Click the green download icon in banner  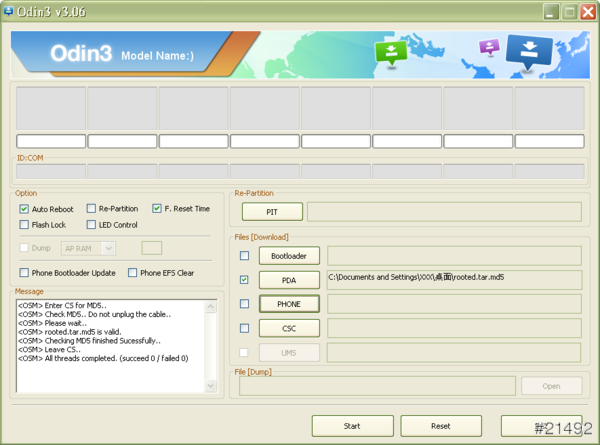(x=390, y=53)
